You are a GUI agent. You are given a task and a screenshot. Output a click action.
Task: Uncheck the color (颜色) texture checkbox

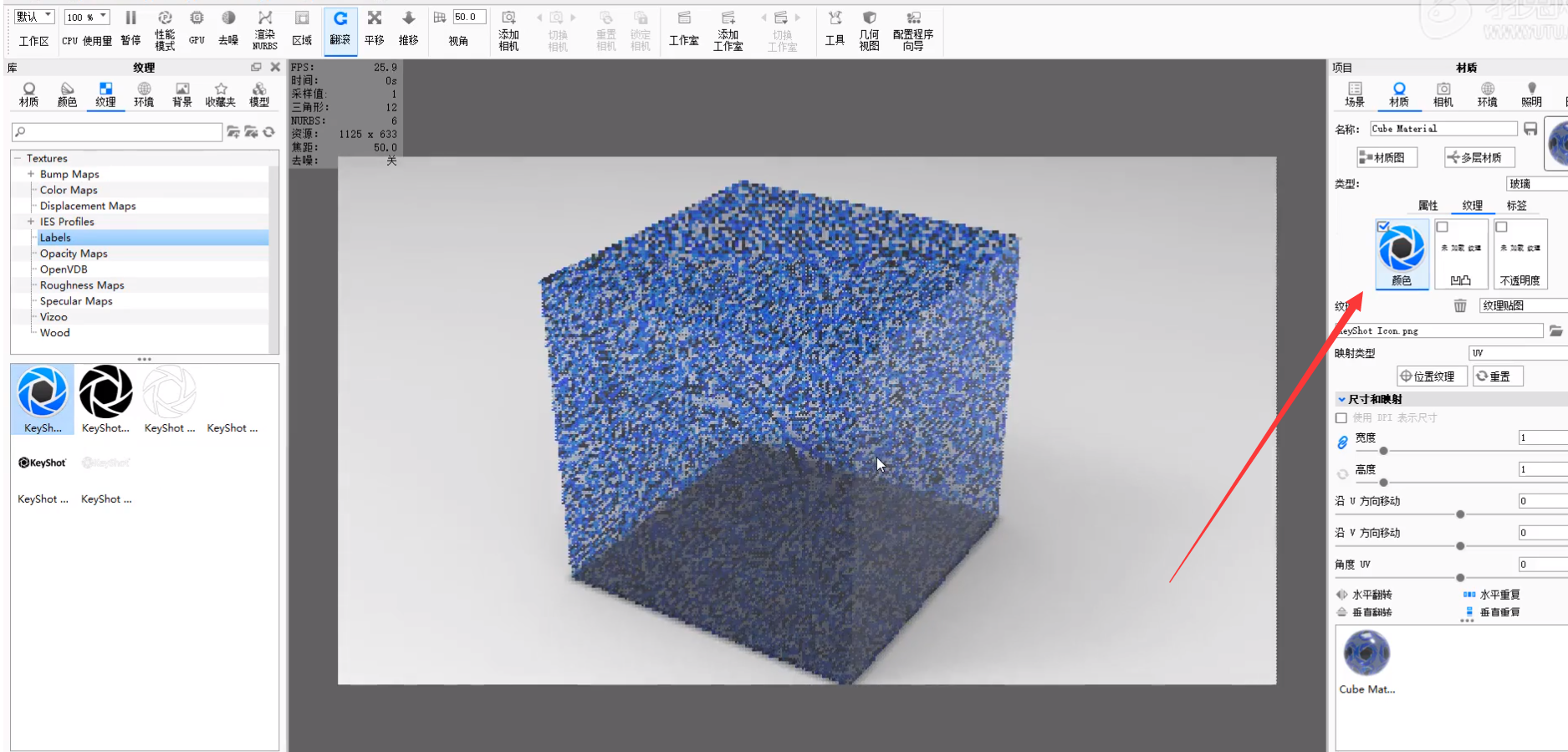[1383, 227]
